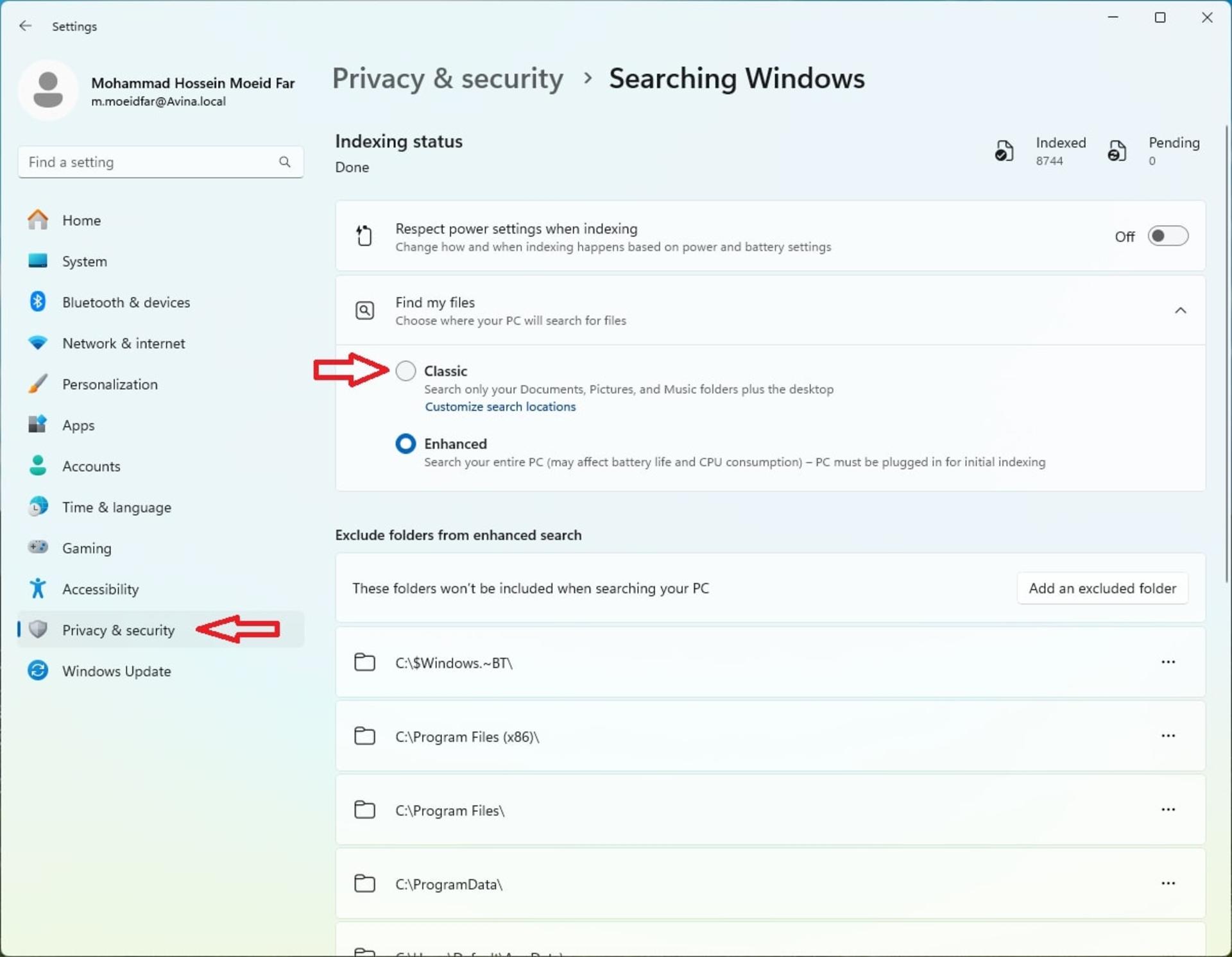The width and height of the screenshot is (1232, 957).
Task: Click the Accessibility figure icon
Action: (x=38, y=588)
